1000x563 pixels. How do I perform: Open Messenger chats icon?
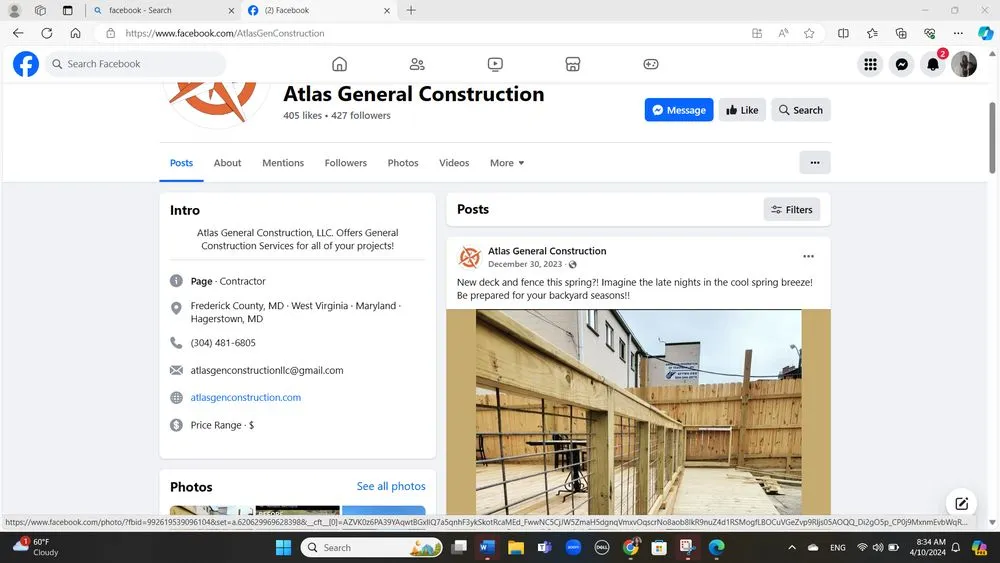pyautogui.click(x=901, y=64)
